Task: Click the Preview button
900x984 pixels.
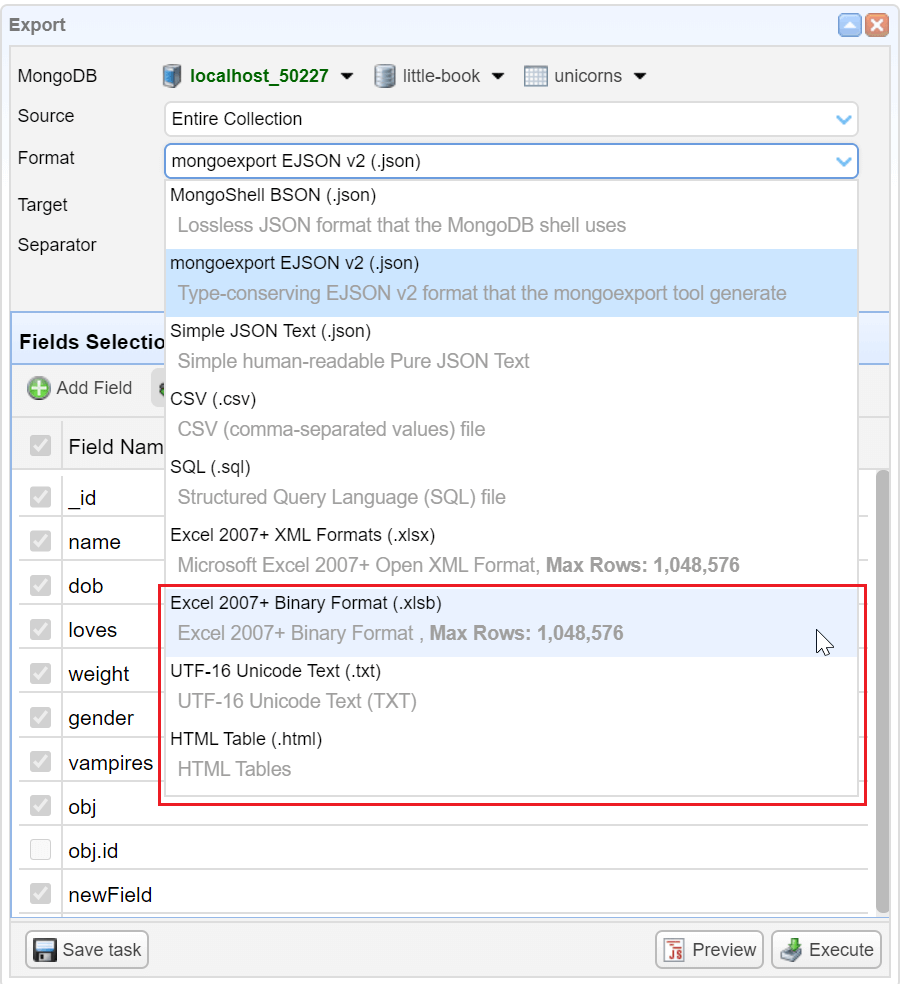Action: tap(709, 949)
